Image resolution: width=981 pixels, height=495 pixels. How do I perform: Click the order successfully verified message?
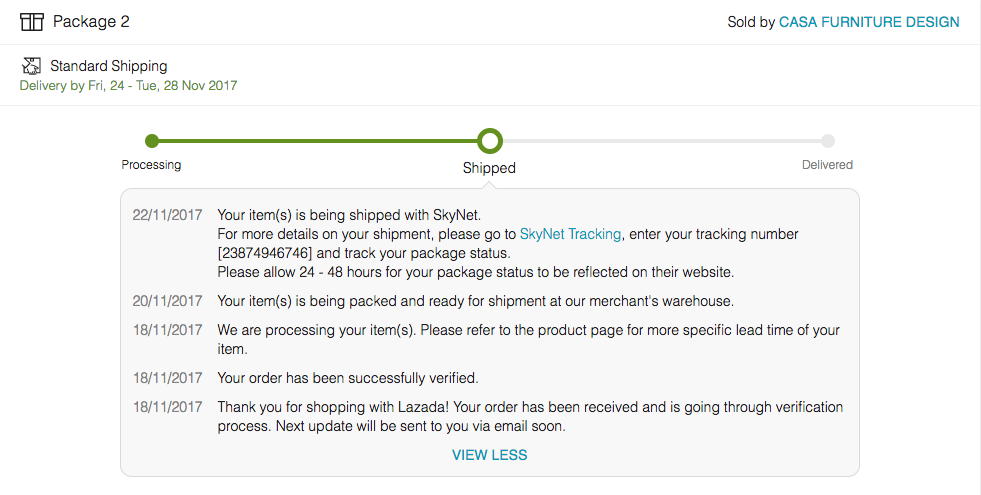point(348,378)
